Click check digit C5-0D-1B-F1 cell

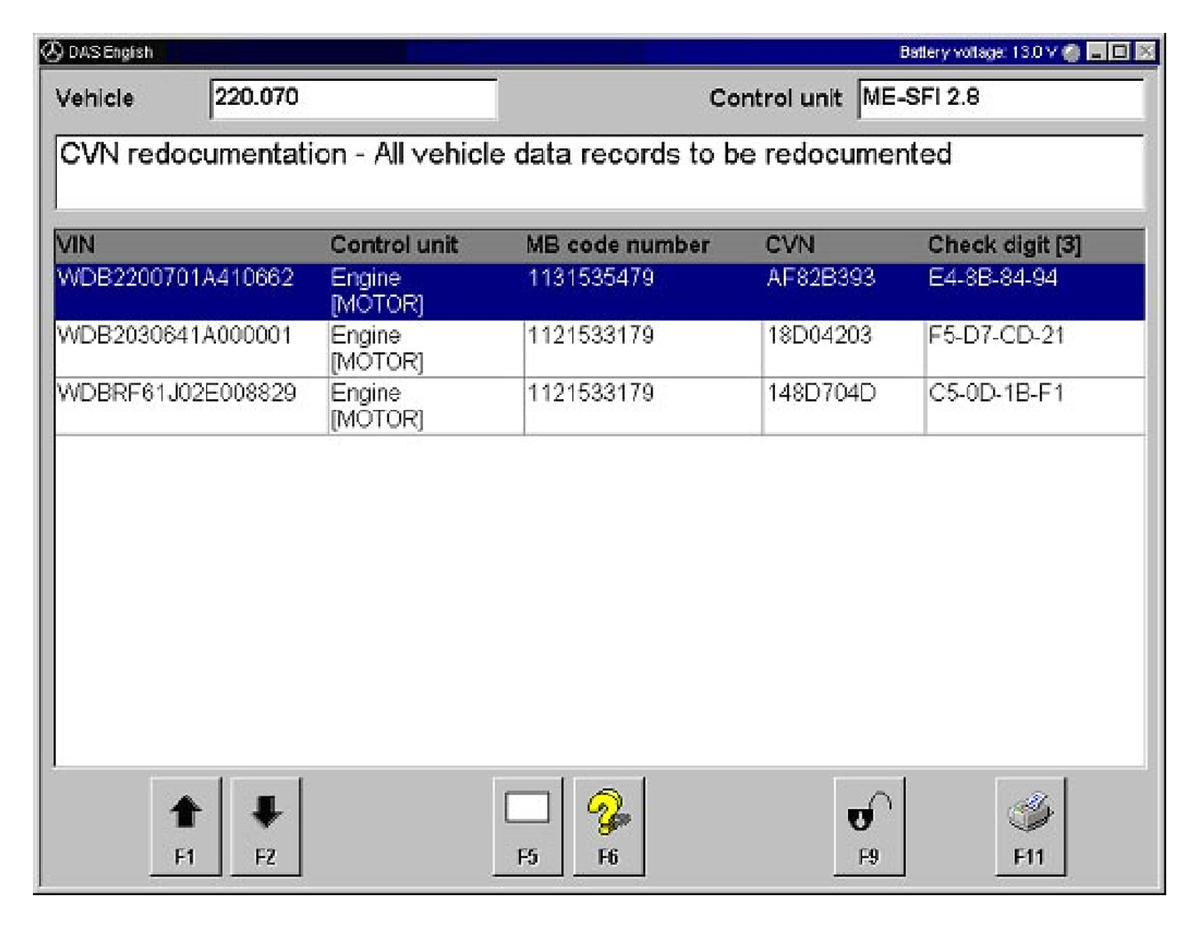(x=996, y=393)
